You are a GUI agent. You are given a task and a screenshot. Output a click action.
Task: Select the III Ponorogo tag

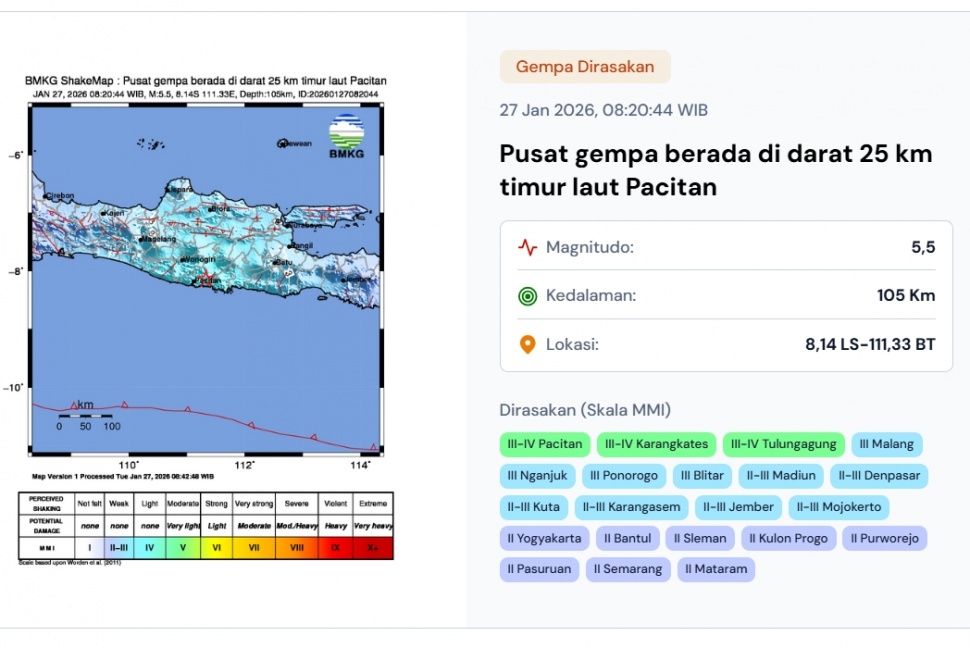(624, 475)
